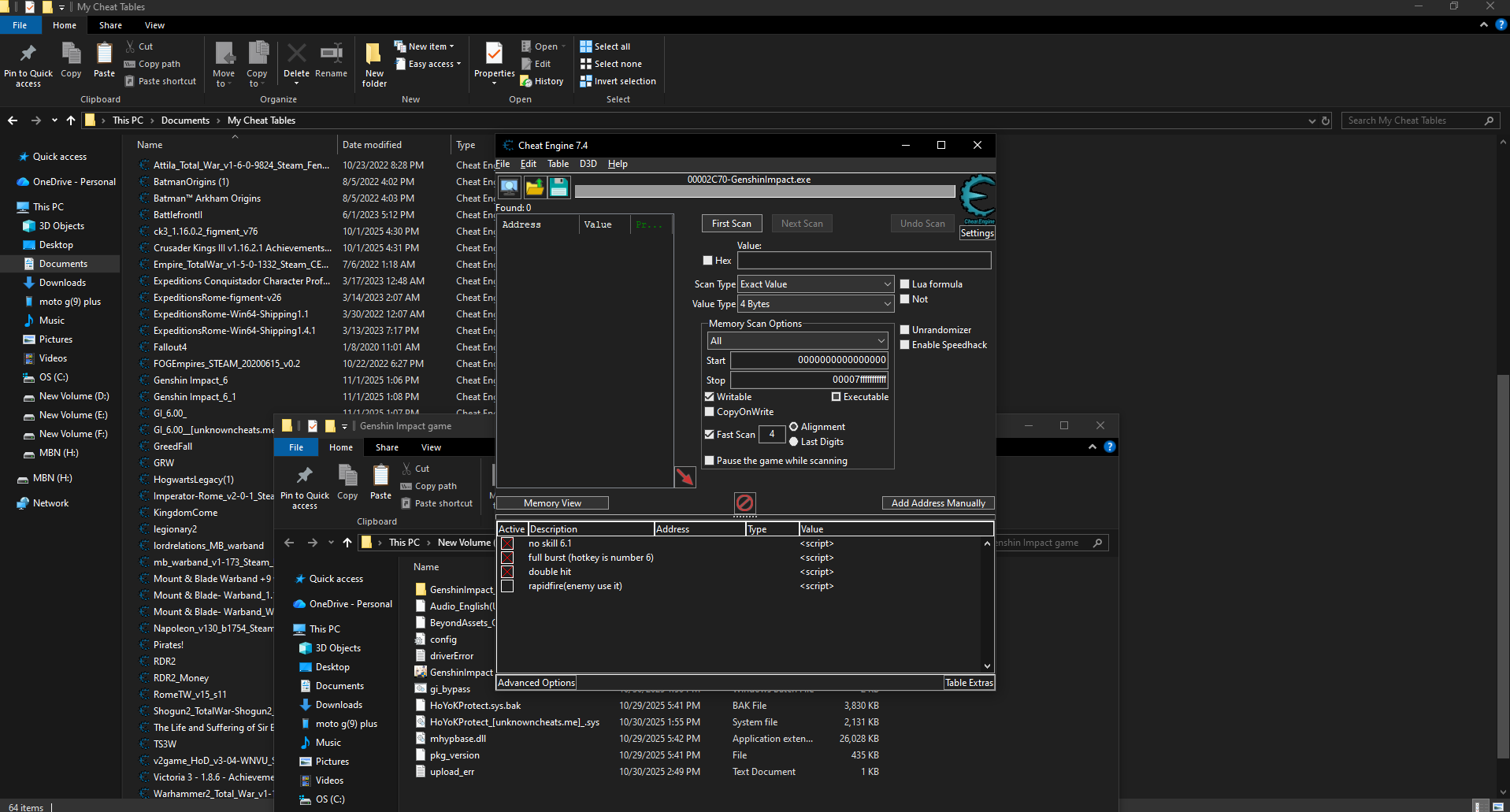Viewport: 1510px width, 812px height.
Task: Click the save table floppy disk icon
Action: point(559,187)
